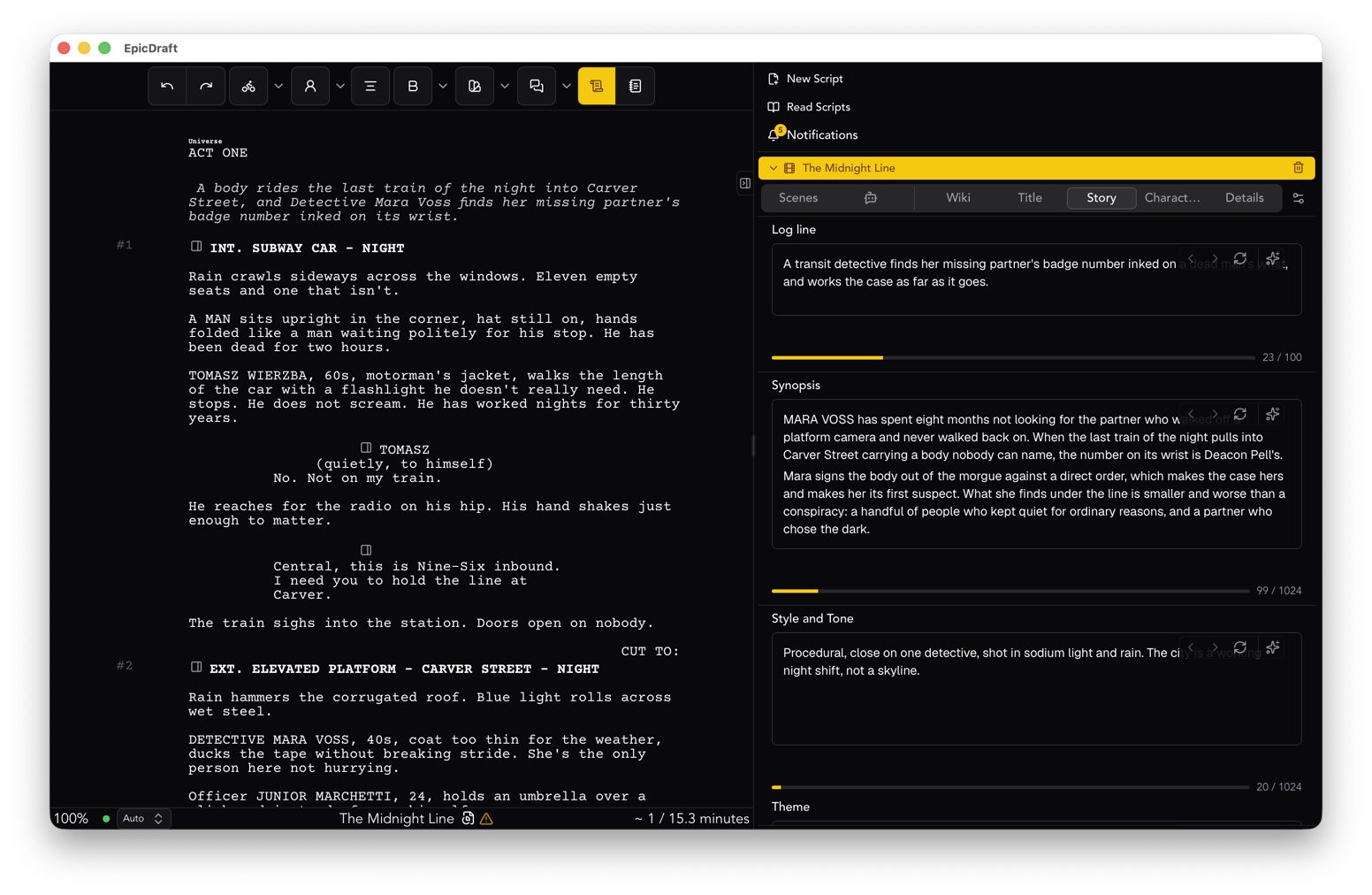Click the Log line 23/100 progress bar
Image resolution: width=1372 pixels, height=895 pixels.
[1013, 357]
